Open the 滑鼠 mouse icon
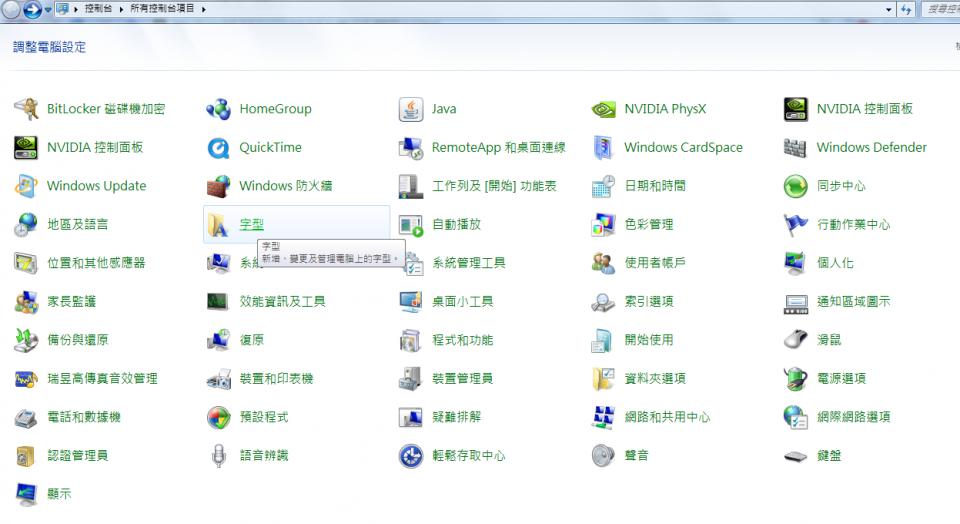The height and width of the screenshot is (524, 960). [795, 340]
